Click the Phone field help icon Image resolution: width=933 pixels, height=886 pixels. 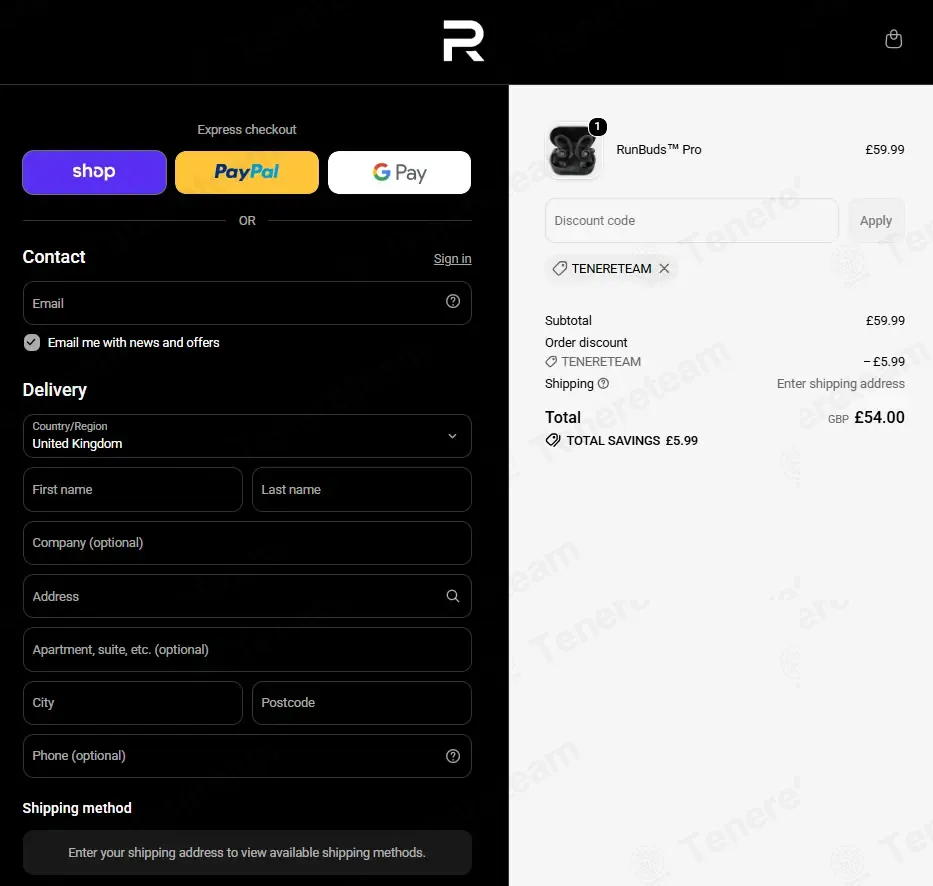click(453, 756)
